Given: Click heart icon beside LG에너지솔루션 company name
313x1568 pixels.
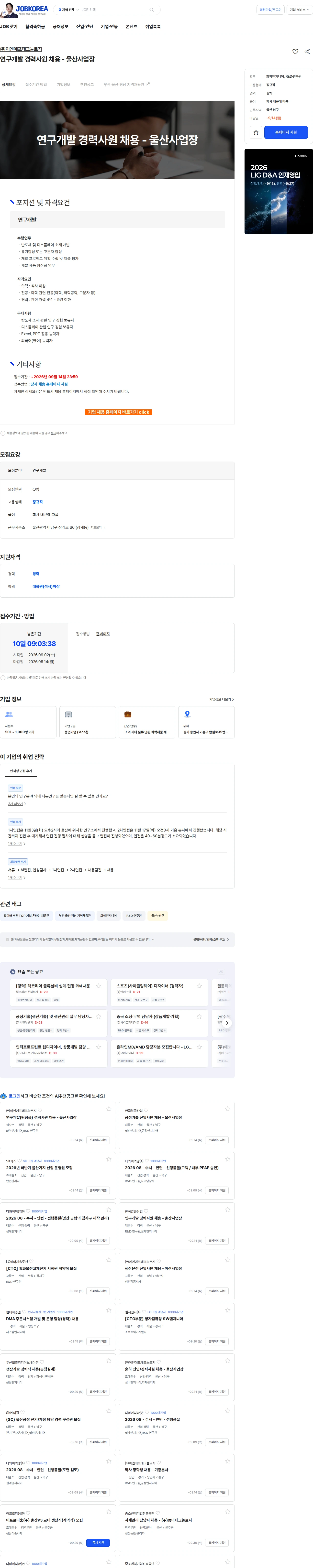Looking at the screenshot, I should pyautogui.click(x=32, y=1261).
